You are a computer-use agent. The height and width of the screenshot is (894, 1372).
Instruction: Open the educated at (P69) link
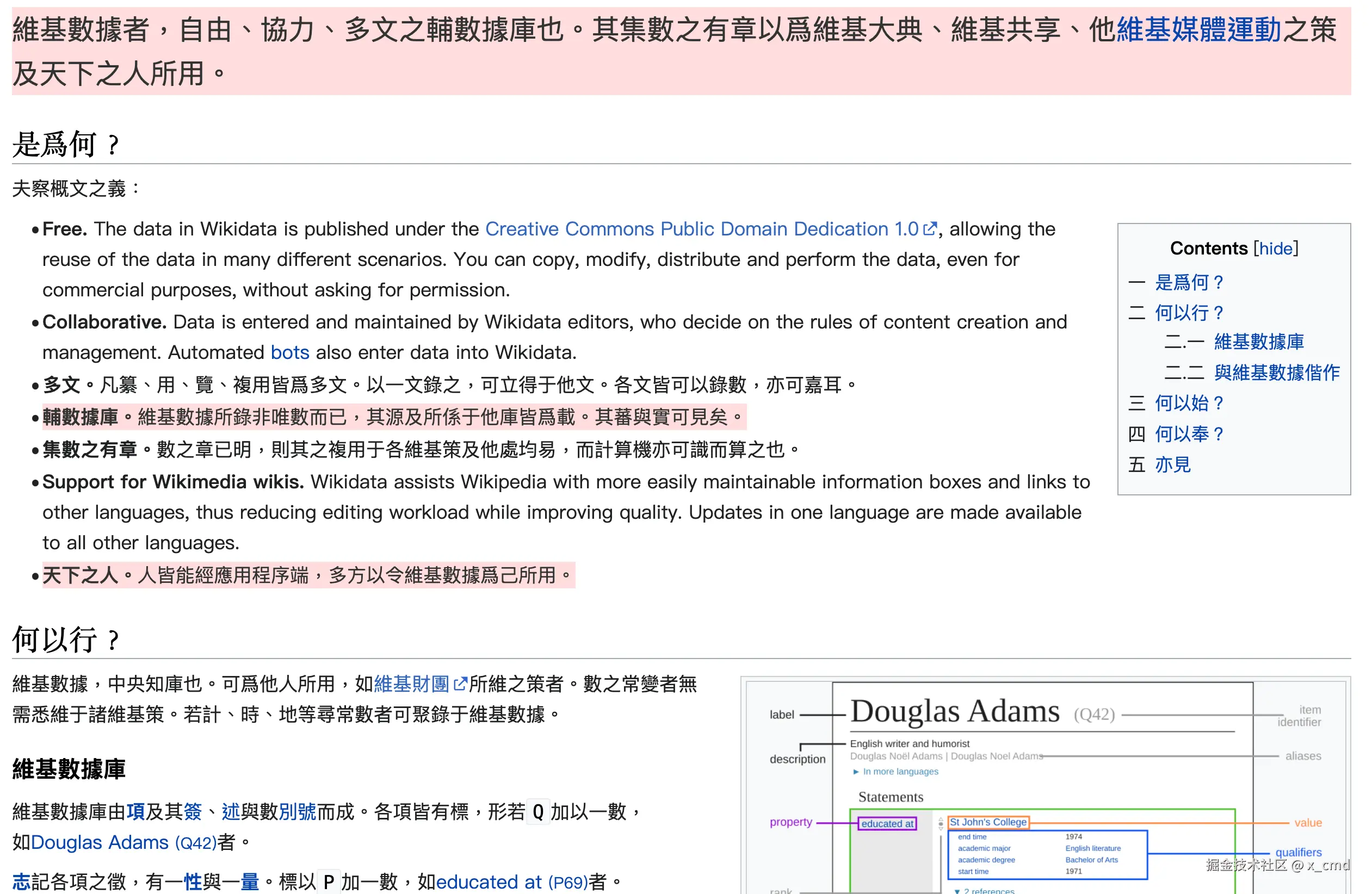click(512, 882)
